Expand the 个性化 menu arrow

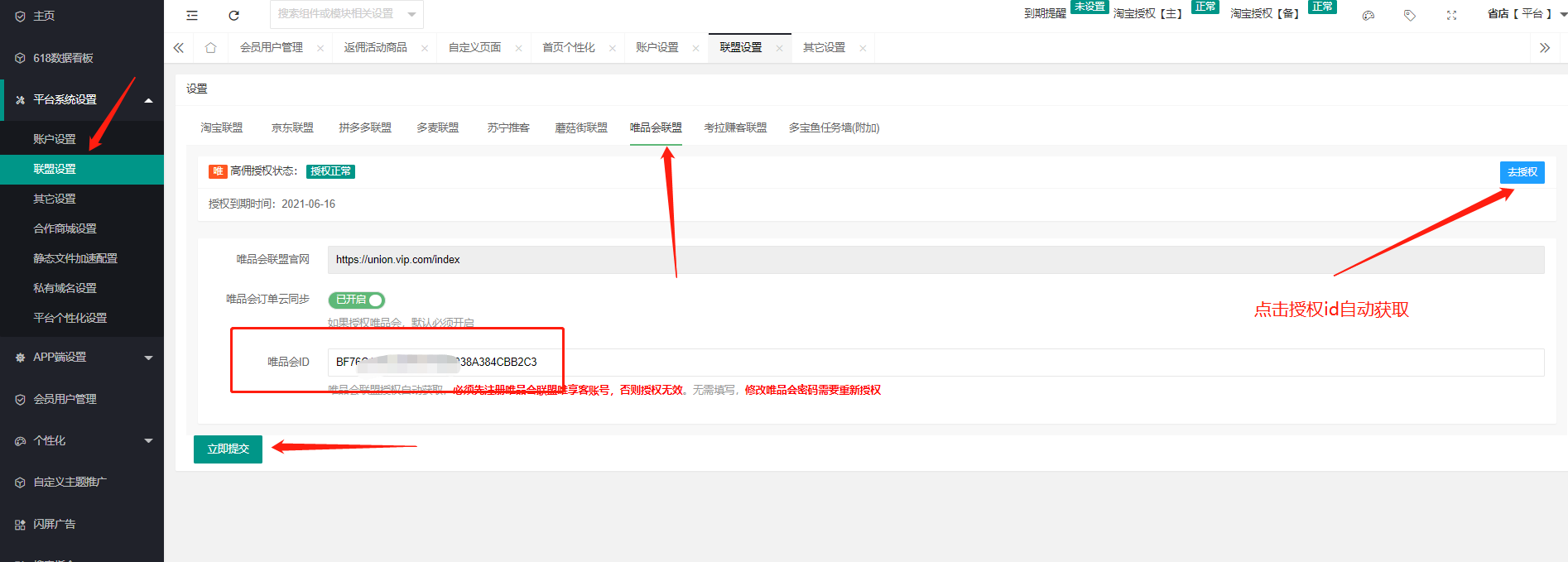[x=149, y=440]
